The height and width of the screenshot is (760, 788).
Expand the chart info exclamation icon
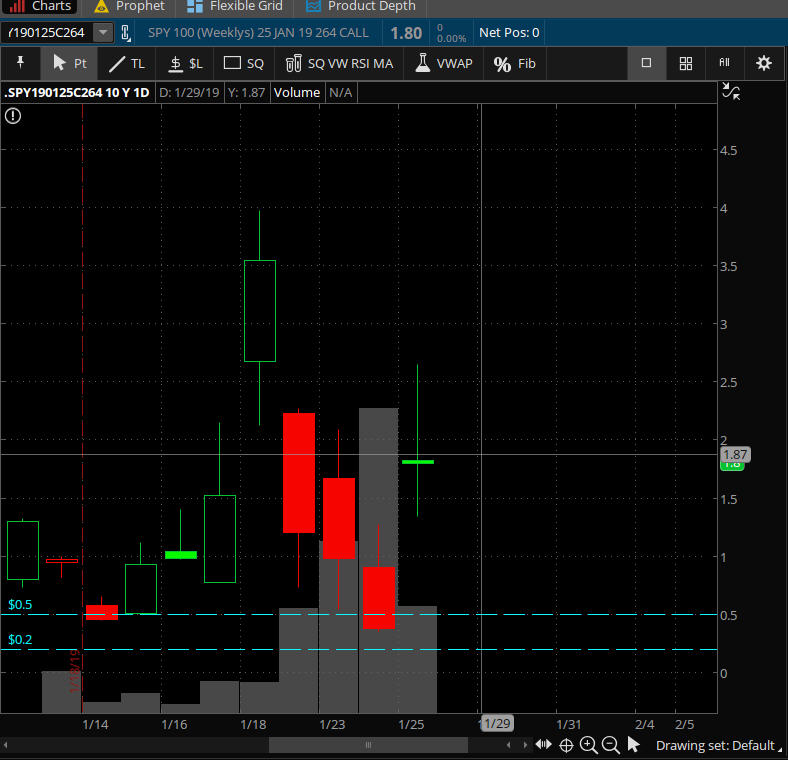12,116
